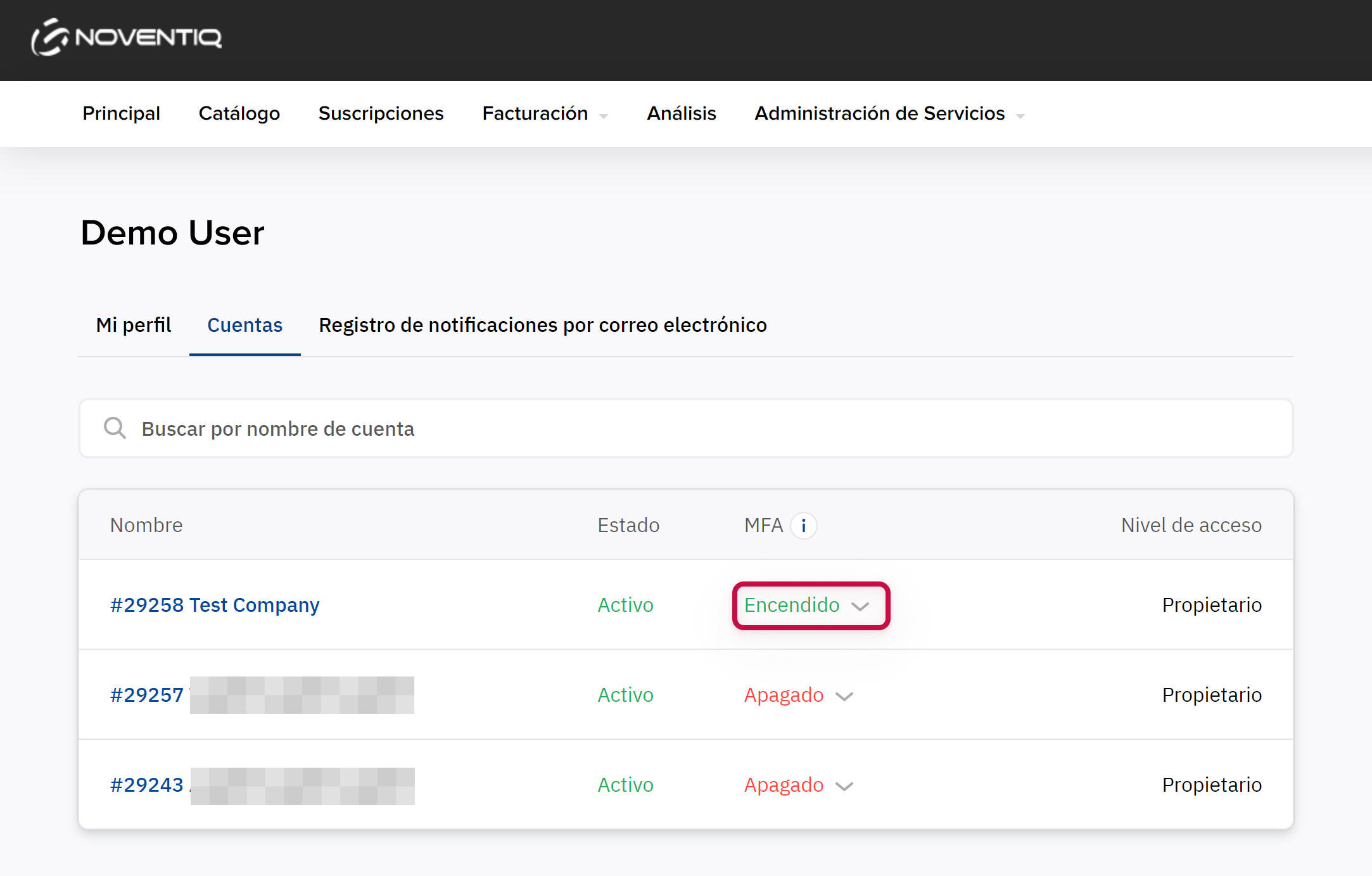Click the account name search field
This screenshot has width=1372, height=876.
697,429
